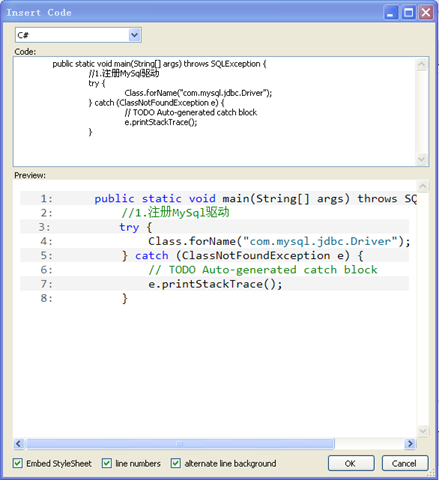The width and height of the screenshot is (439, 480).
Task: Minimize the Insert Code dialog
Action: point(391,13)
